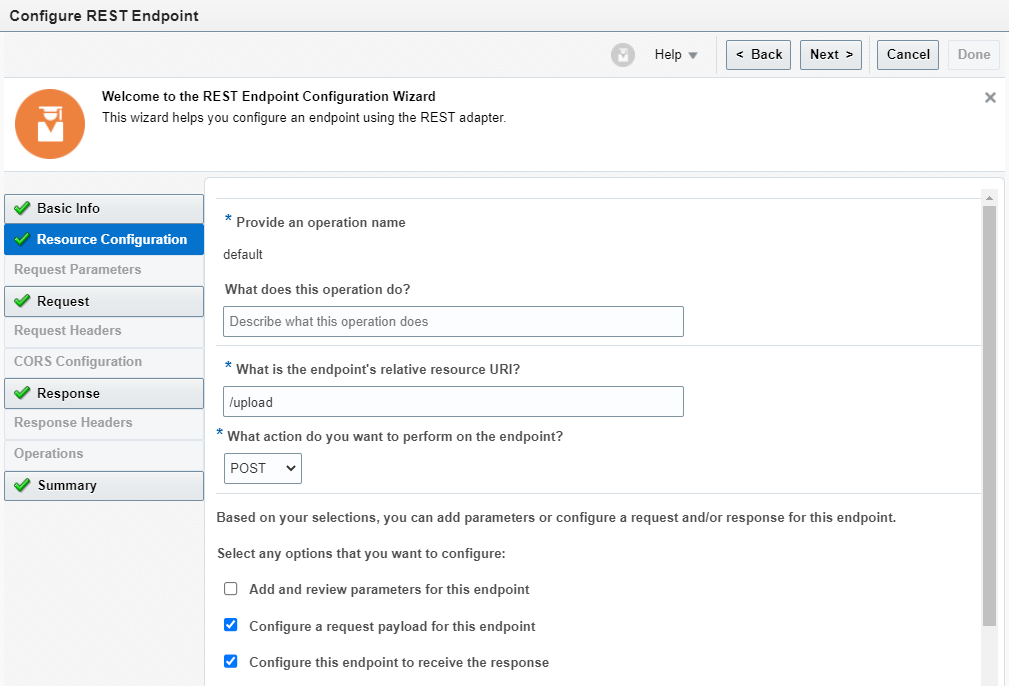Open the Request wizard step

pyautogui.click(x=104, y=301)
